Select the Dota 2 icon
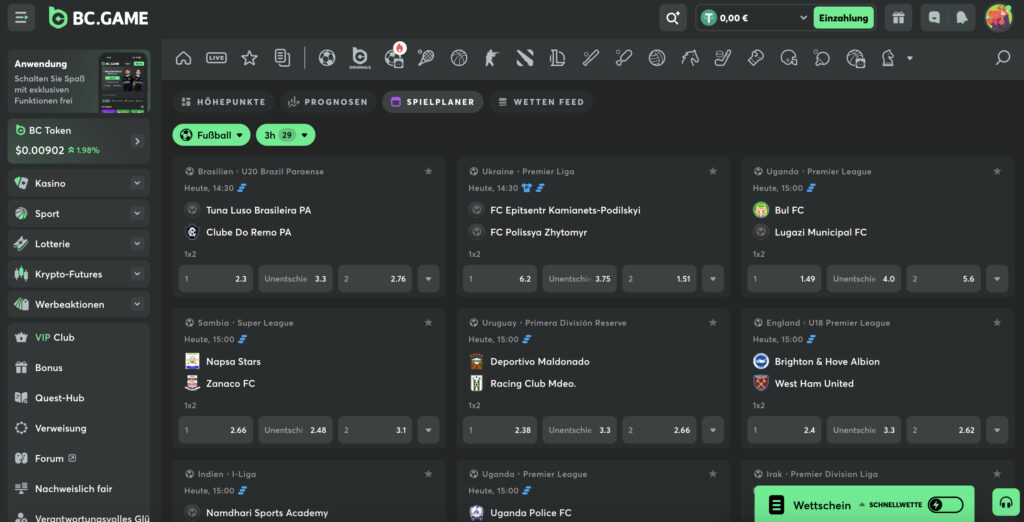The height and width of the screenshot is (522, 1024). [x=524, y=58]
